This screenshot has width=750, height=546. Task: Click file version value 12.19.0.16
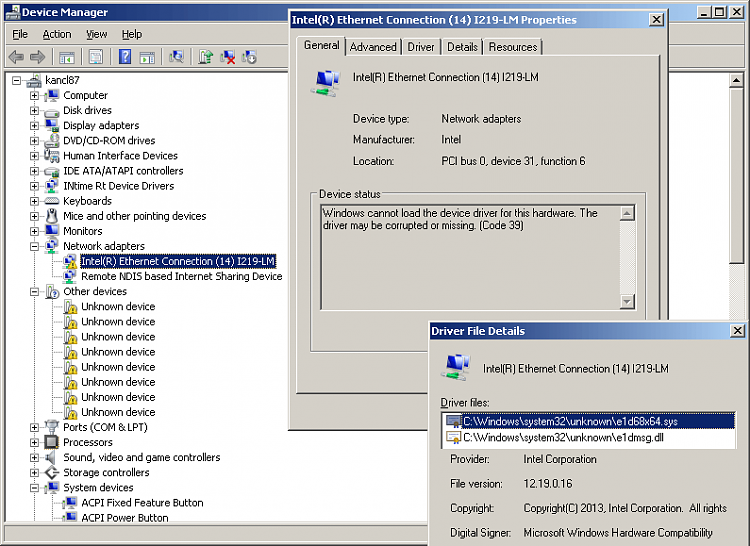tap(548, 484)
